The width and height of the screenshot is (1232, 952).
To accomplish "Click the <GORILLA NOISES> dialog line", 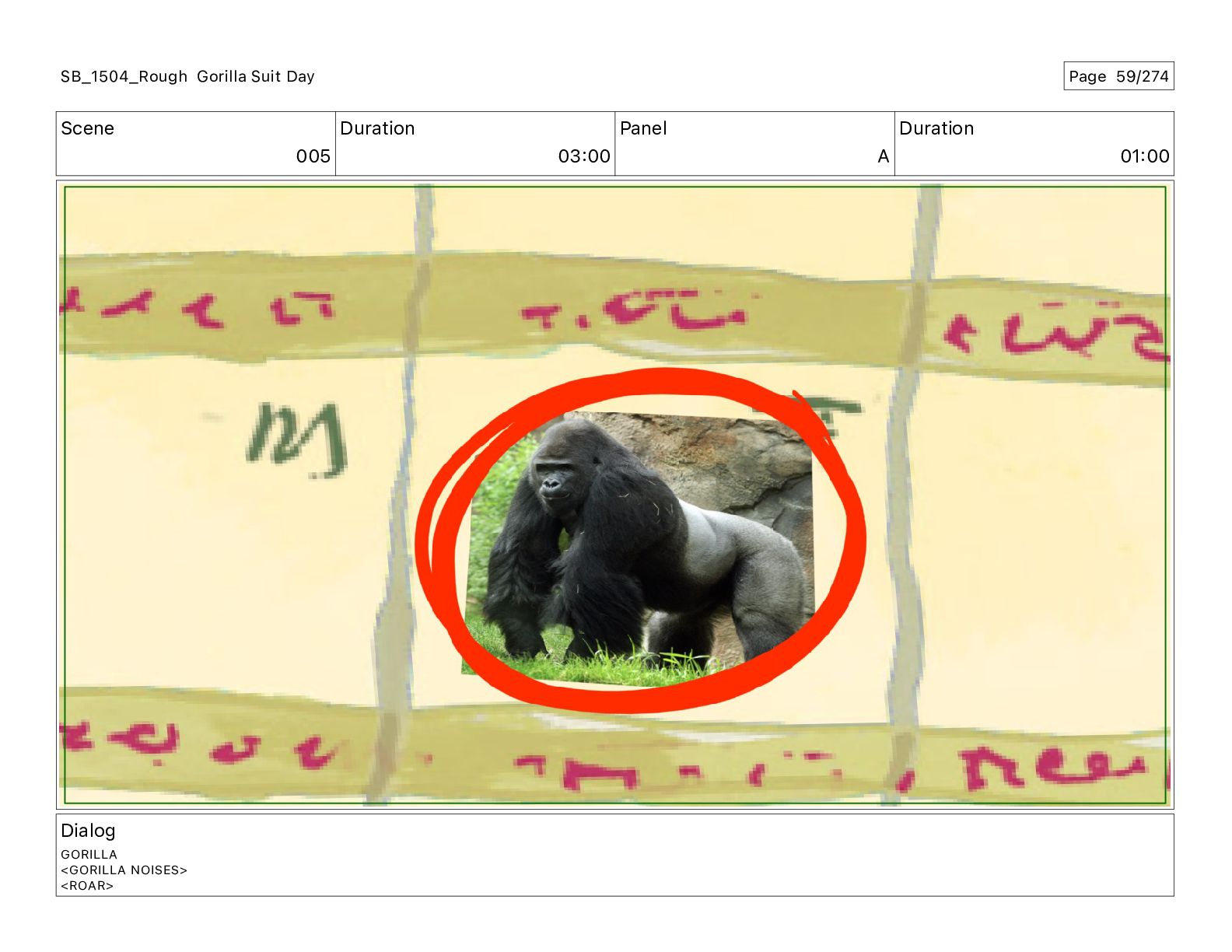I will pyautogui.click(x=124, y=870).
